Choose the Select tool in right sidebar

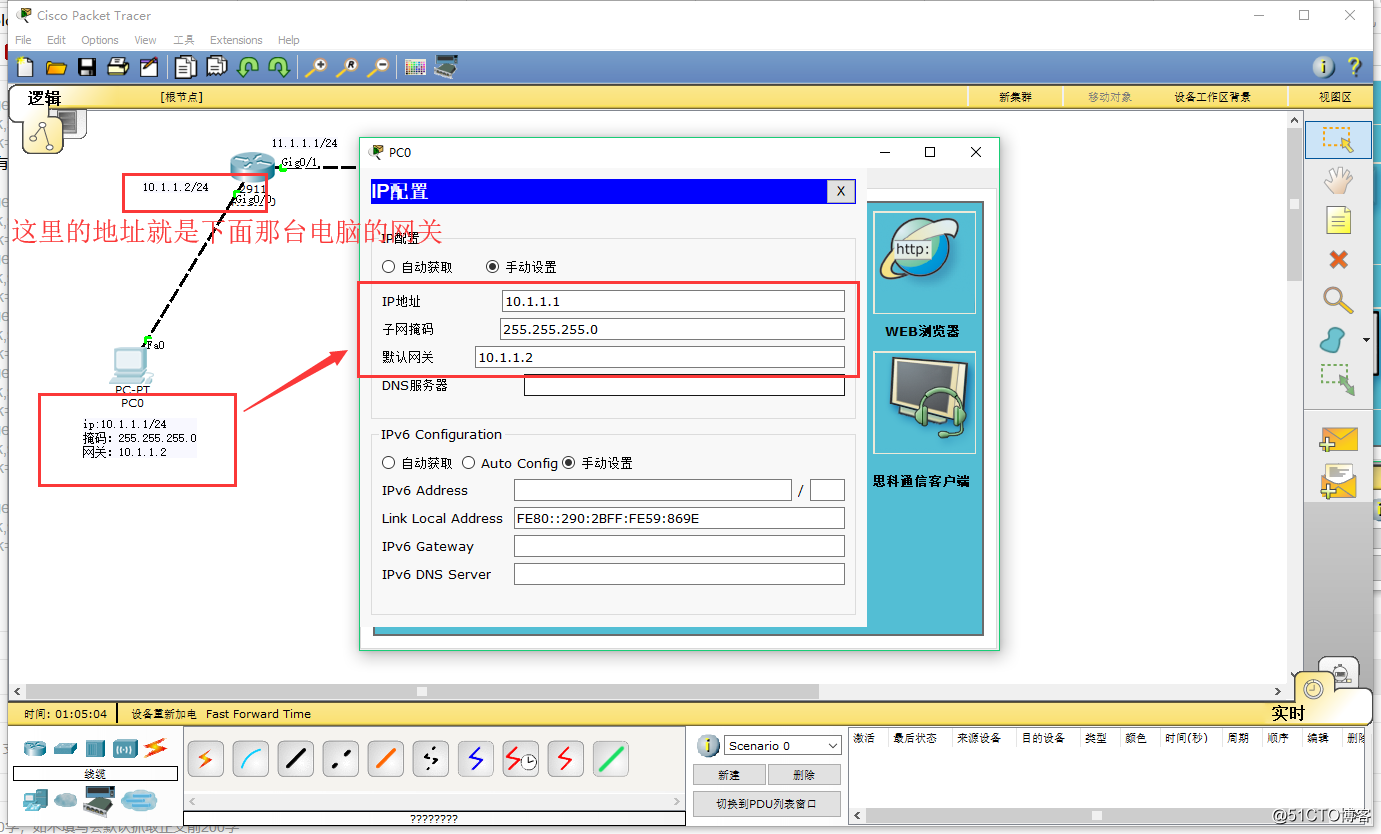point(1337,140)
